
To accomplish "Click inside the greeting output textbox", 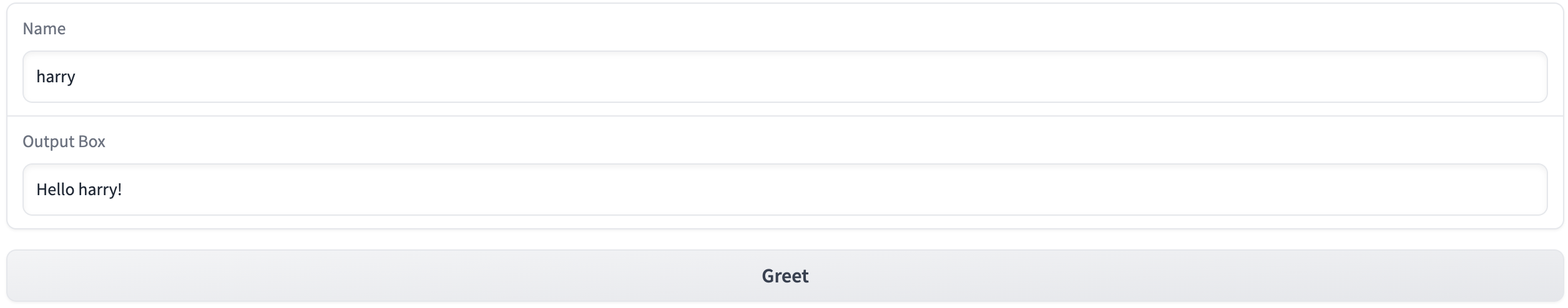I will click(x=784, y=190).
